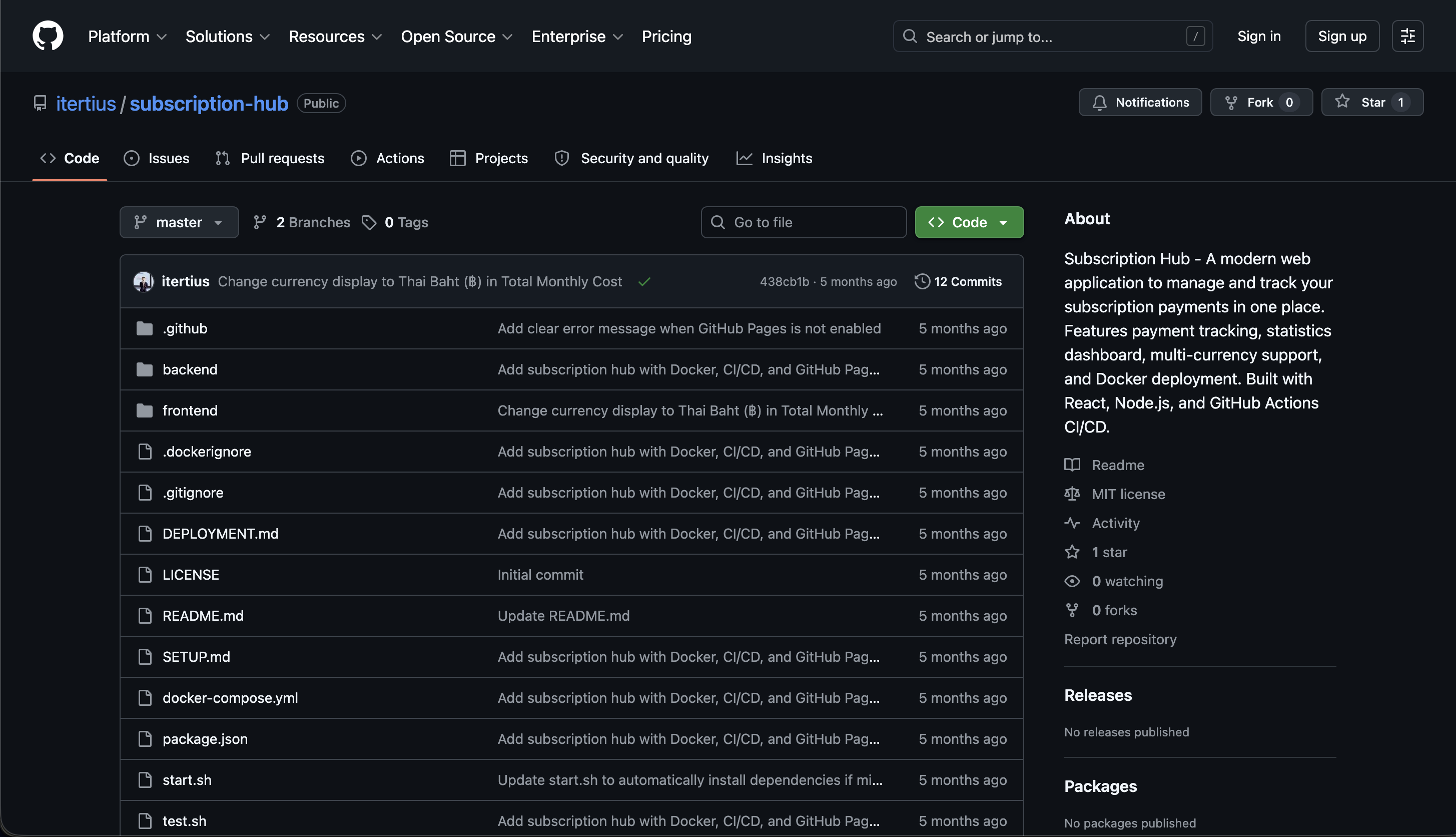The width and height of the screenshot is (1456, 837).
Task: Open the appearance settings icon button
Action: click(1407, 36)
